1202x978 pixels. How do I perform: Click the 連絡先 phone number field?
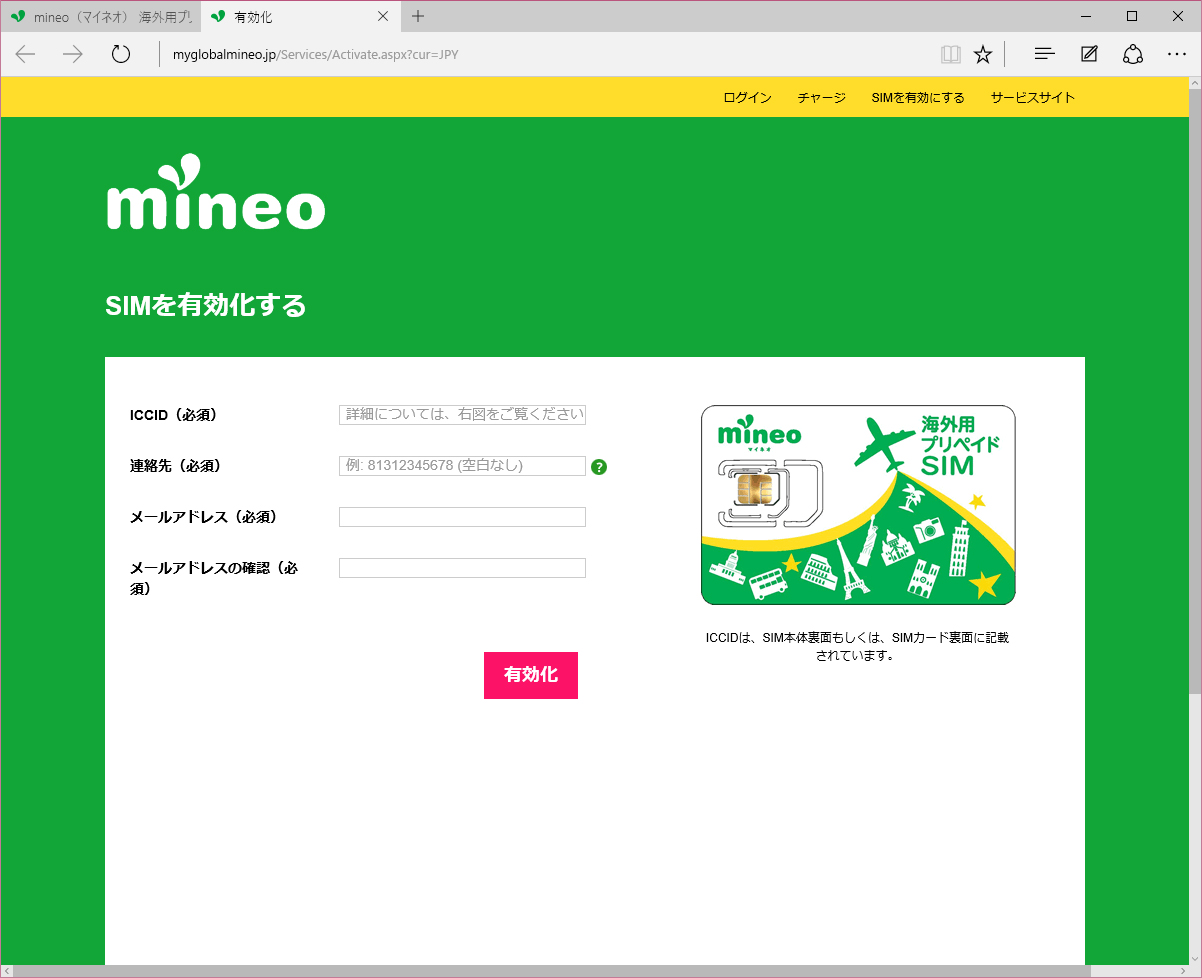click(x=462, y=465)
